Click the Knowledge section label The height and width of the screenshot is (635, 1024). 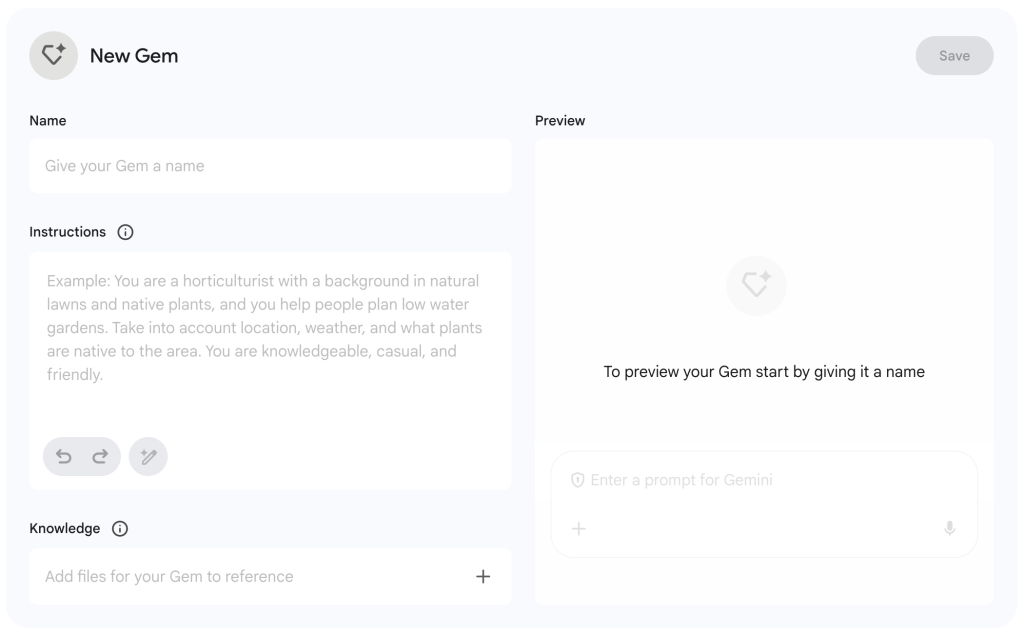(65, 529)
